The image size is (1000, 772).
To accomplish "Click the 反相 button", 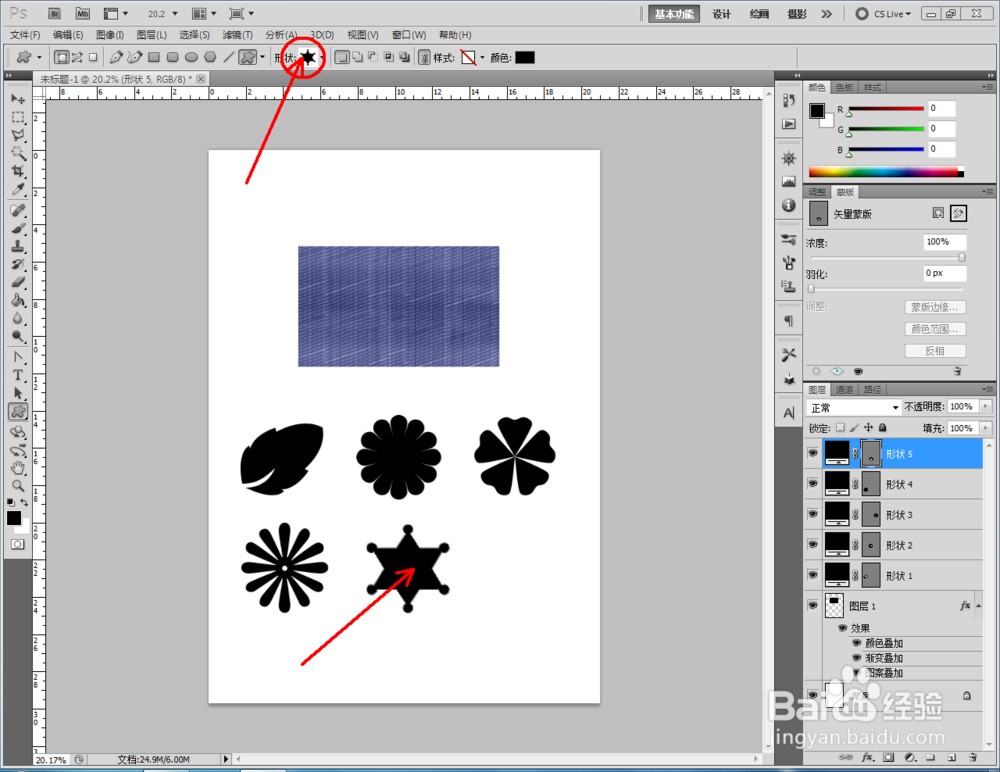I will point(935,351).
